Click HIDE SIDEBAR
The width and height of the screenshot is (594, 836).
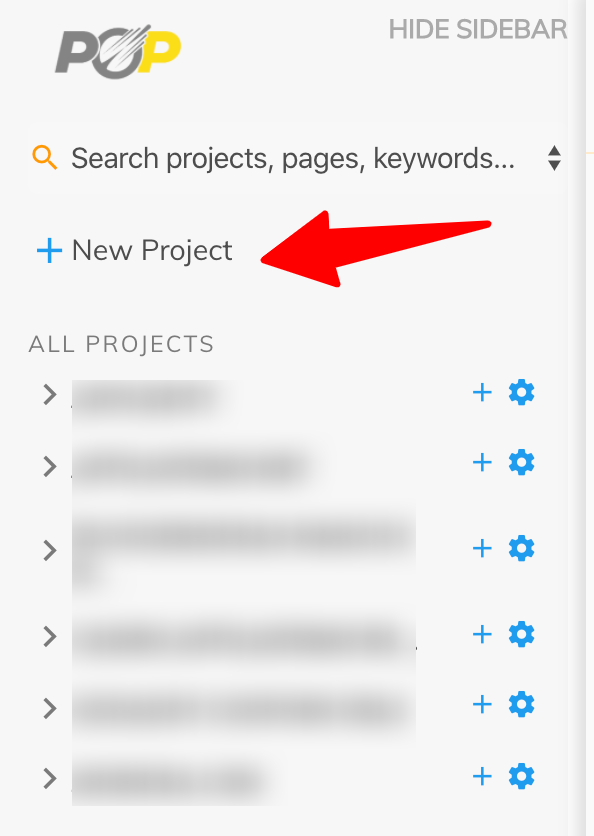click(x=477, y=30)
